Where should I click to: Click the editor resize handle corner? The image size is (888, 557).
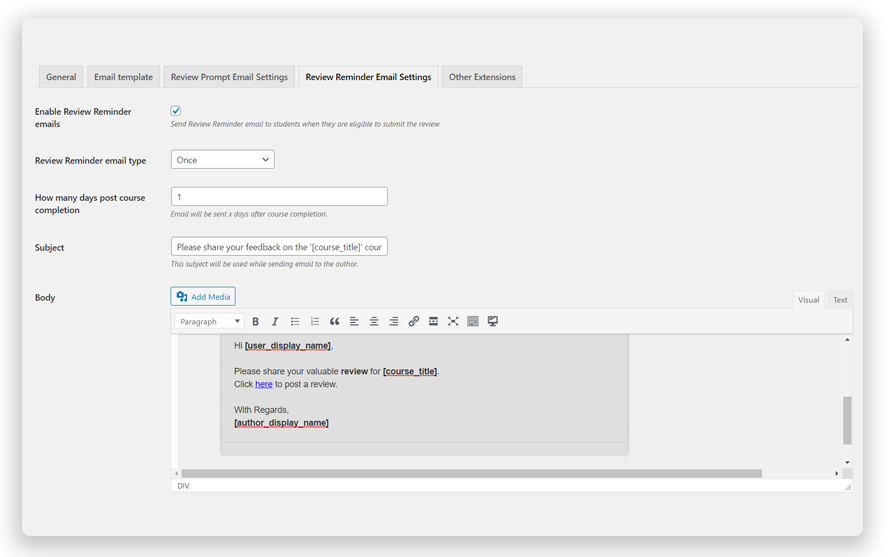pyautogui.click(x=848, y=487)
